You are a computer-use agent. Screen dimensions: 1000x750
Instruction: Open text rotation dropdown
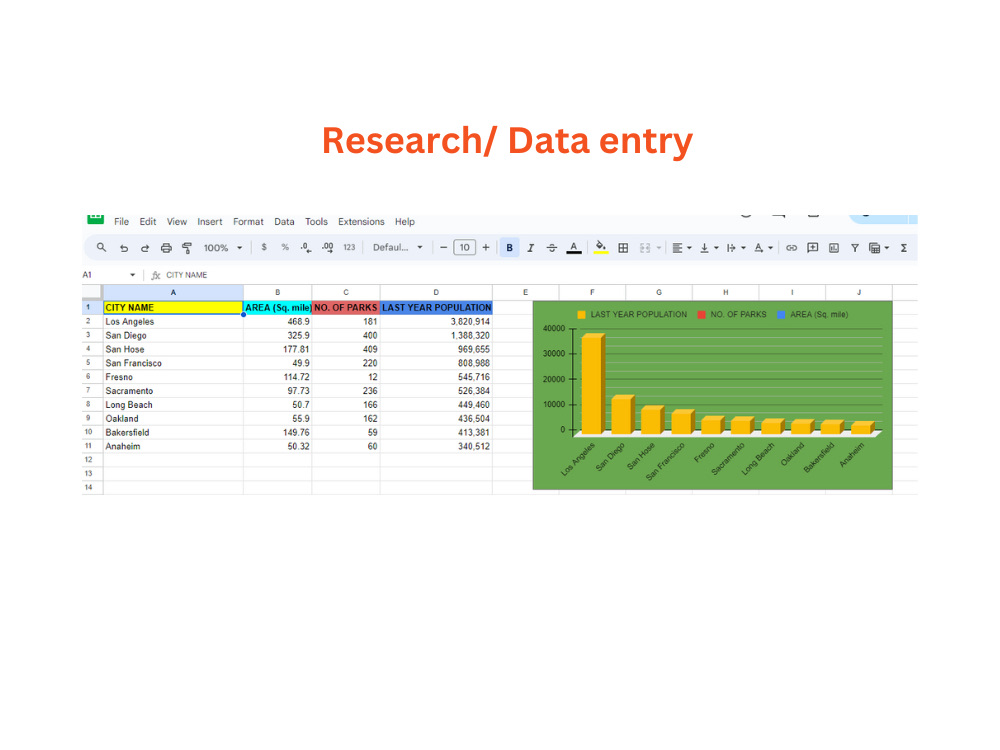tap(763, 248)
